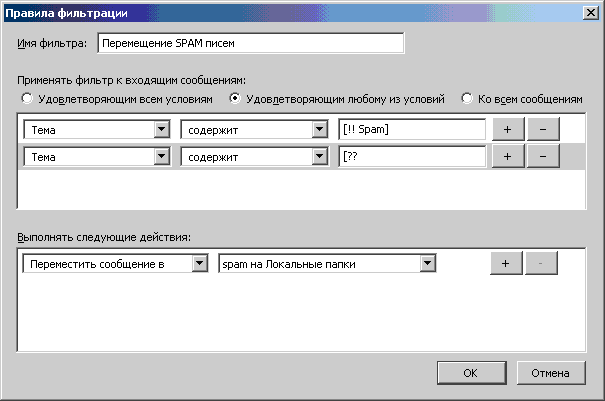
Task: Click the filter name field 'Перемещение SPAM писем'
Action: pos(250,43)
